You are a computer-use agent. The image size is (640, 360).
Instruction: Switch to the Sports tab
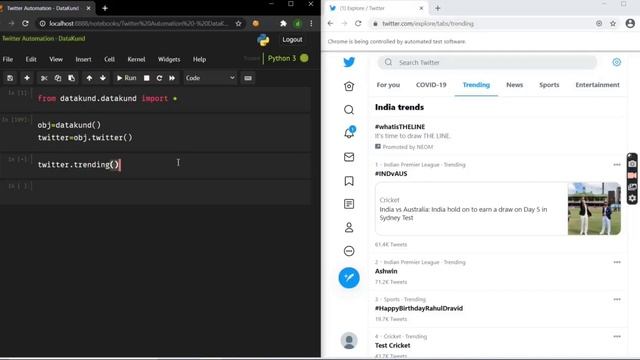549,85
